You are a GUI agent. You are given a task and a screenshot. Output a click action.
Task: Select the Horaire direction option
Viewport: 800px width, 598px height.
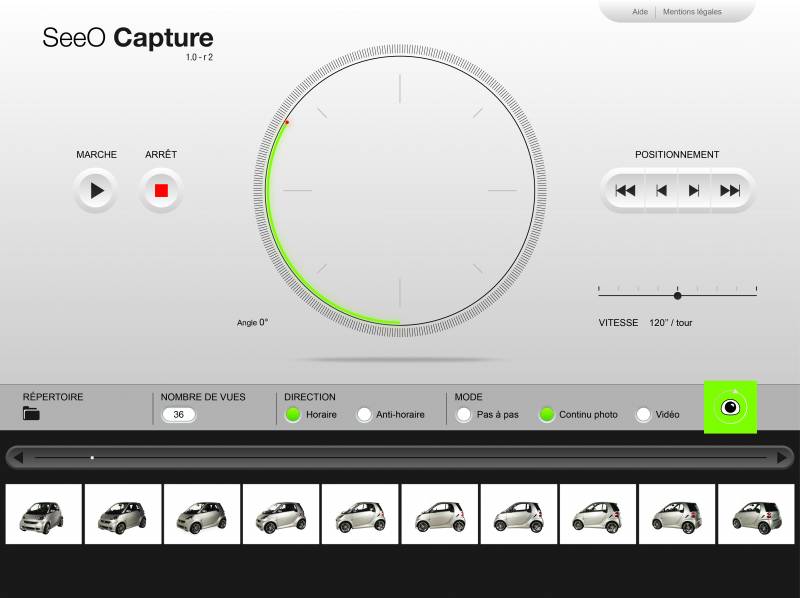coord(293,415)
